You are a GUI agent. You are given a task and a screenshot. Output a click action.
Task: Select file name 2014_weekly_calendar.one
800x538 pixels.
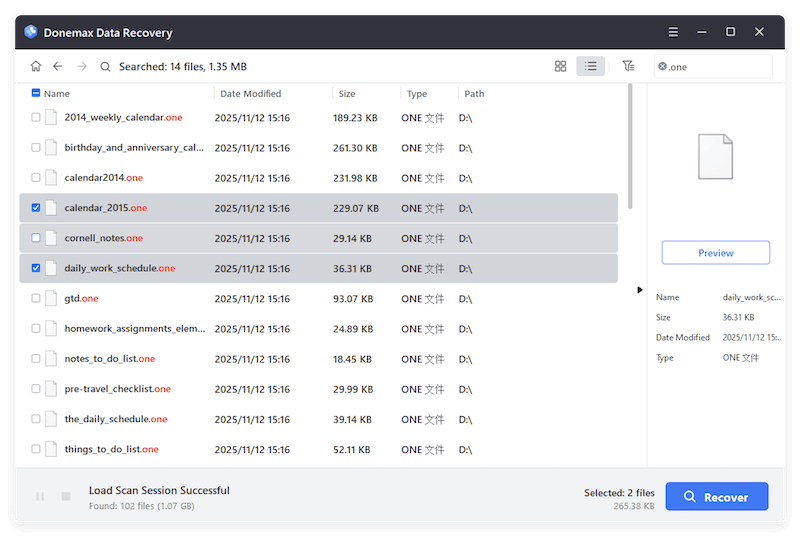[x=123, y=117]
